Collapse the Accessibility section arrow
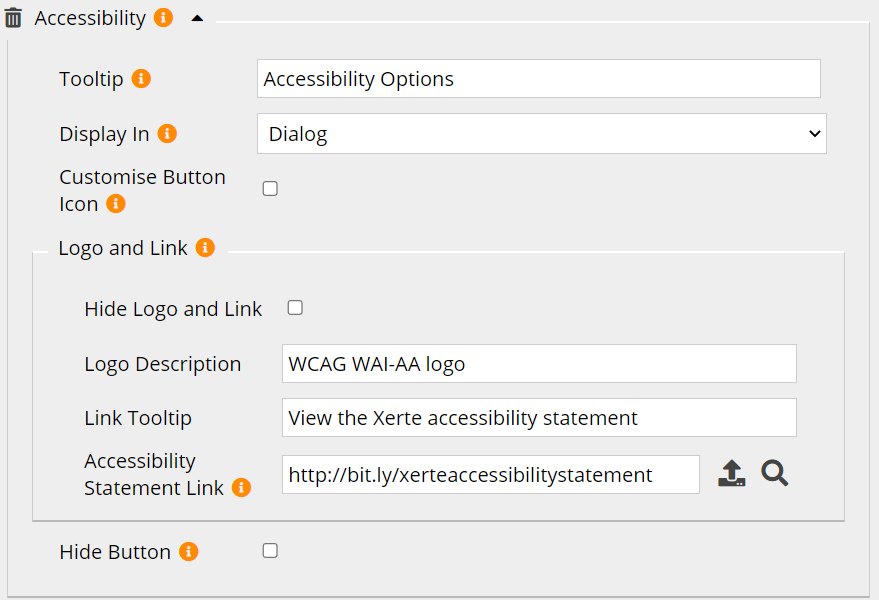 [x=197, y=19]
